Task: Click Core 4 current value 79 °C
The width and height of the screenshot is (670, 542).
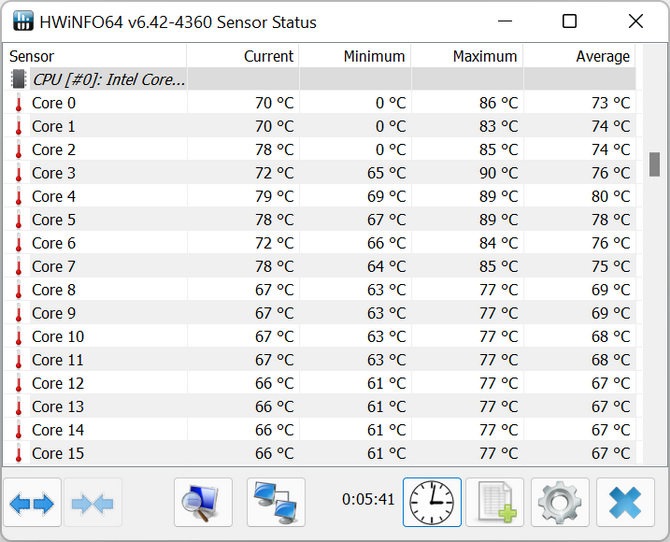Action: click(x=275, y=197)
